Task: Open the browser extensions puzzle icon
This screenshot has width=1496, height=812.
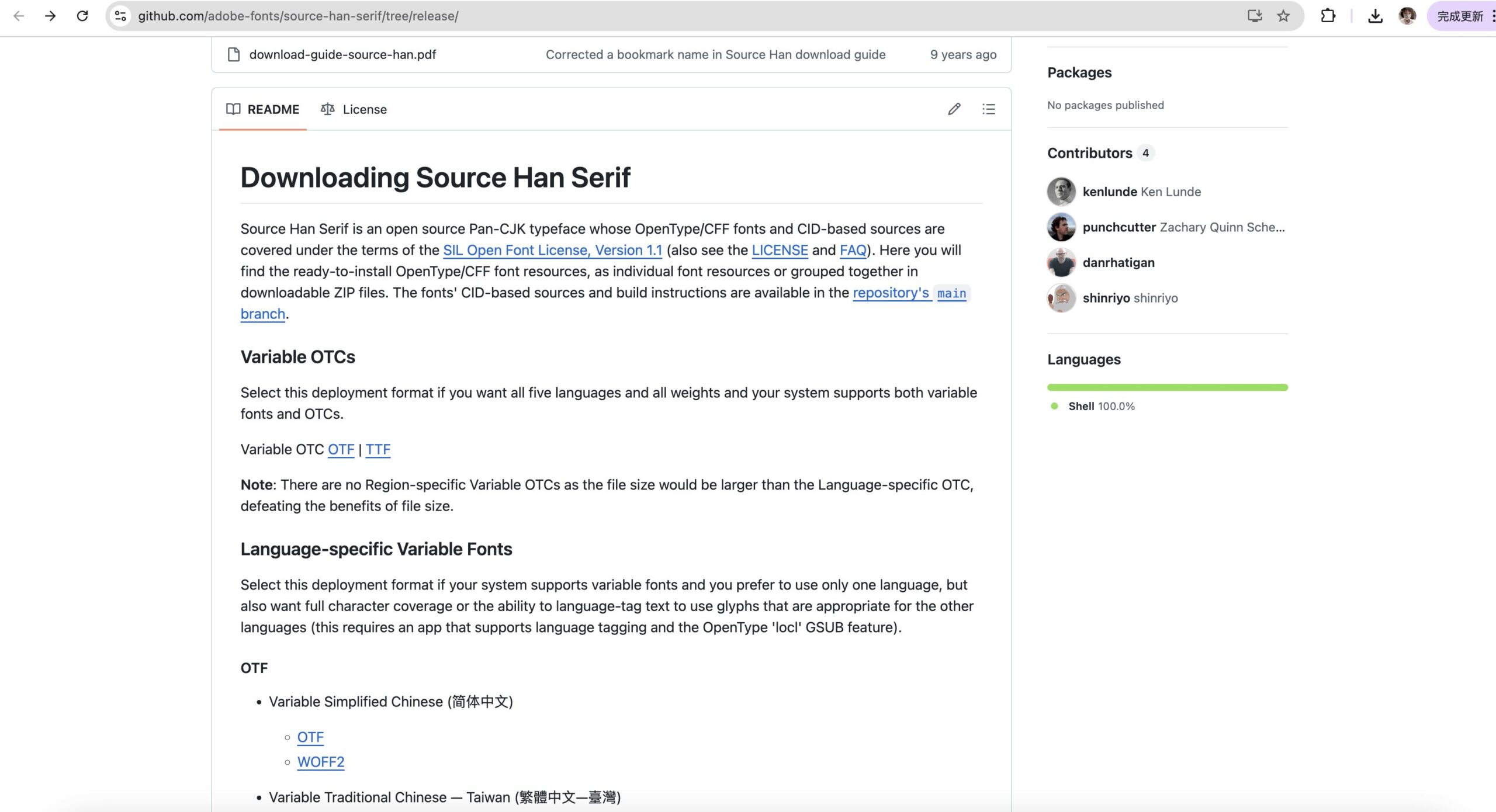Action: pos(1328,16)
